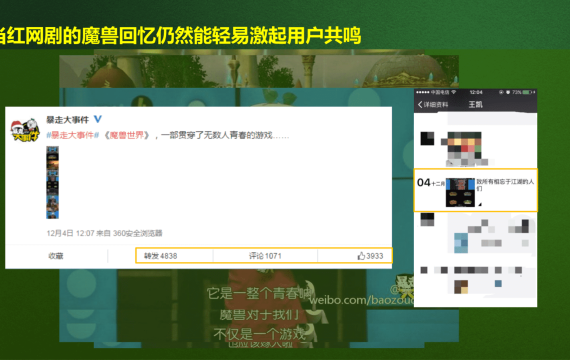This screenshot has width=570, height=360.
Task: Open the long image thumbnail in Weibo post
Action: point(52,182)
